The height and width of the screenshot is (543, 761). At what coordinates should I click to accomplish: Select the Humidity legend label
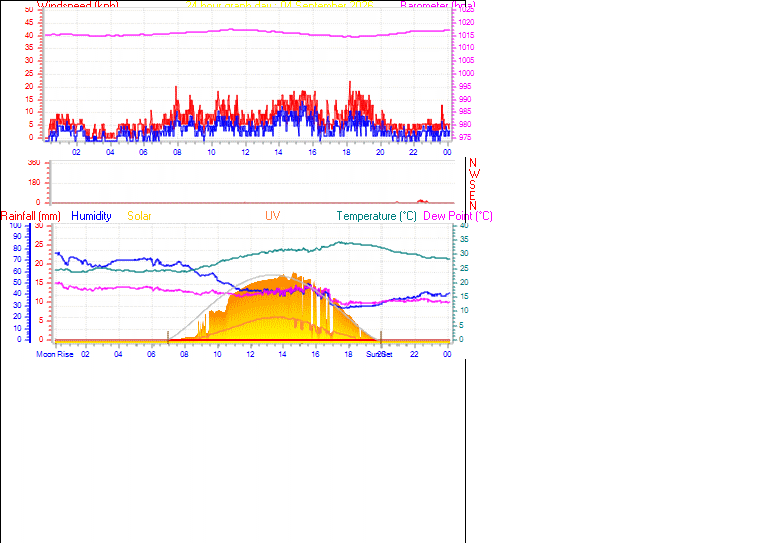(91, 216)
